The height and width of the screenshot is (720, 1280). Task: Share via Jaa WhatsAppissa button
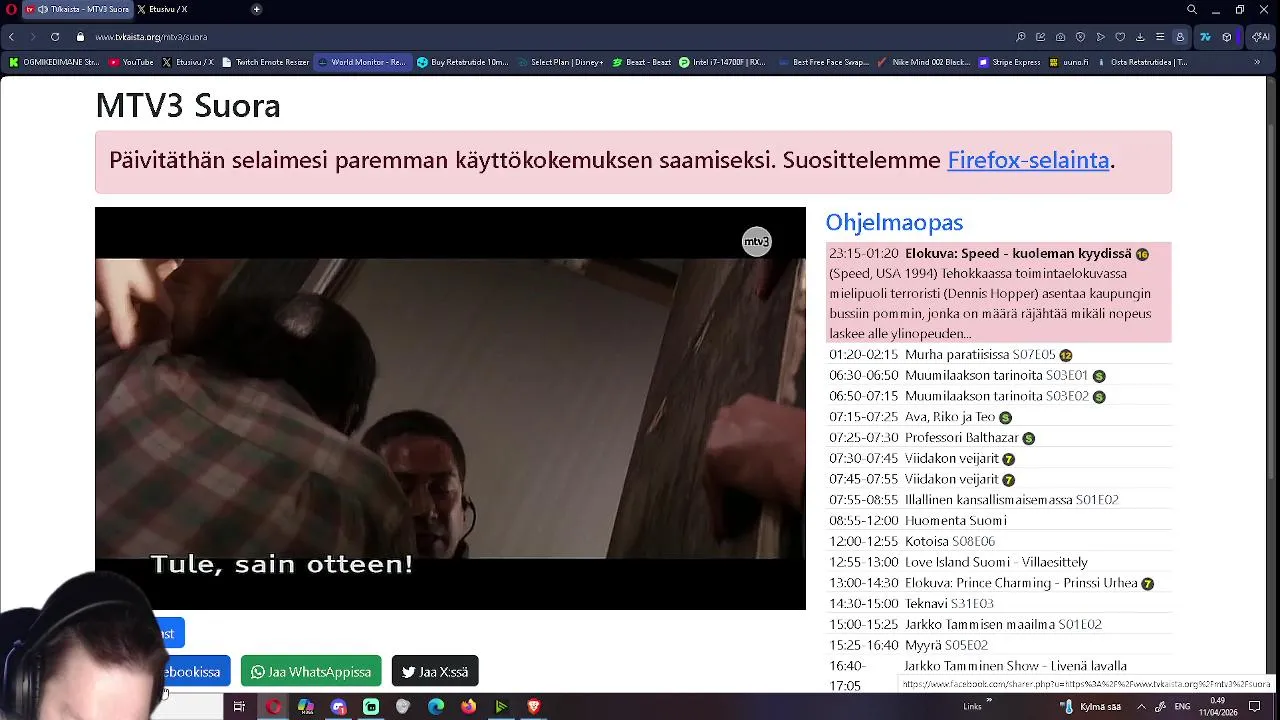[x=311, y=671]
